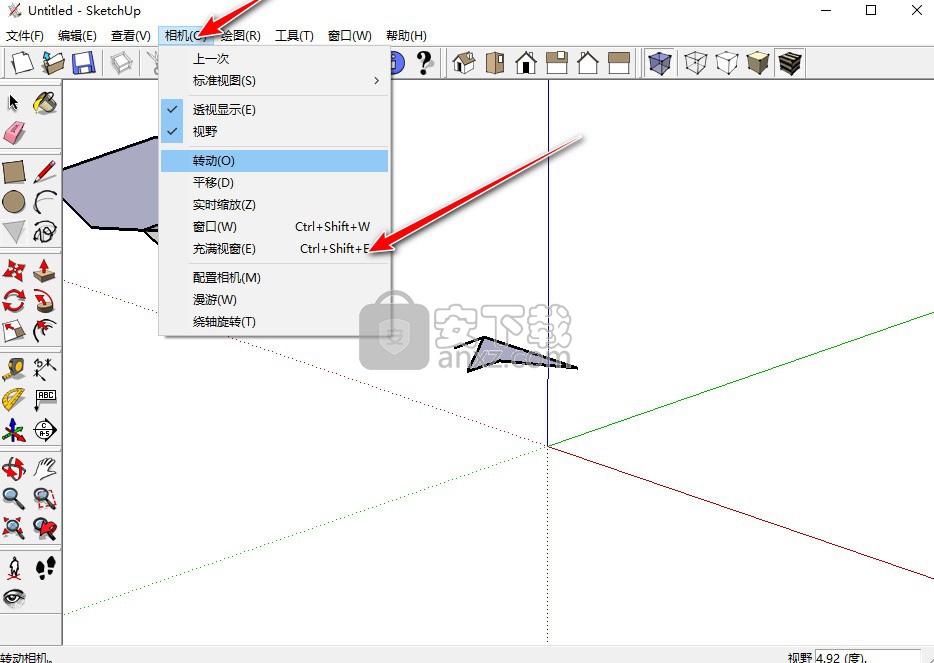Open the 编辑(E) menu

[77, 36]
